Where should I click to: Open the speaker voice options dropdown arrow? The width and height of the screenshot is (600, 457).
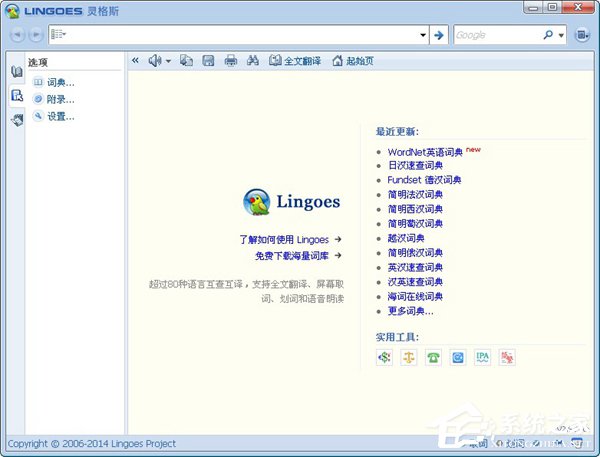coord(168,61)
